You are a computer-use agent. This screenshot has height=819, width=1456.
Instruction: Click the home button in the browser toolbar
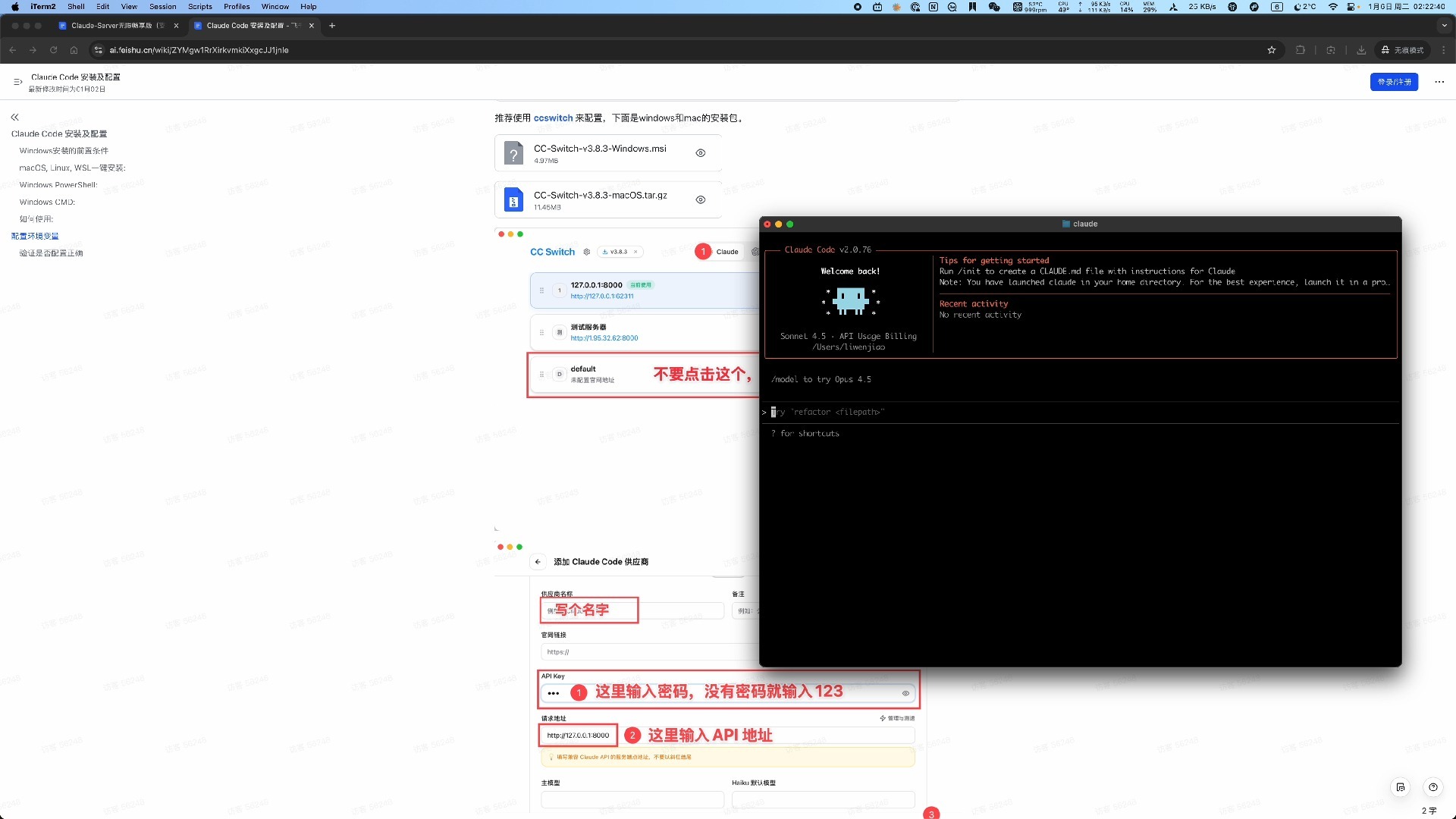[x=74, y=50]
